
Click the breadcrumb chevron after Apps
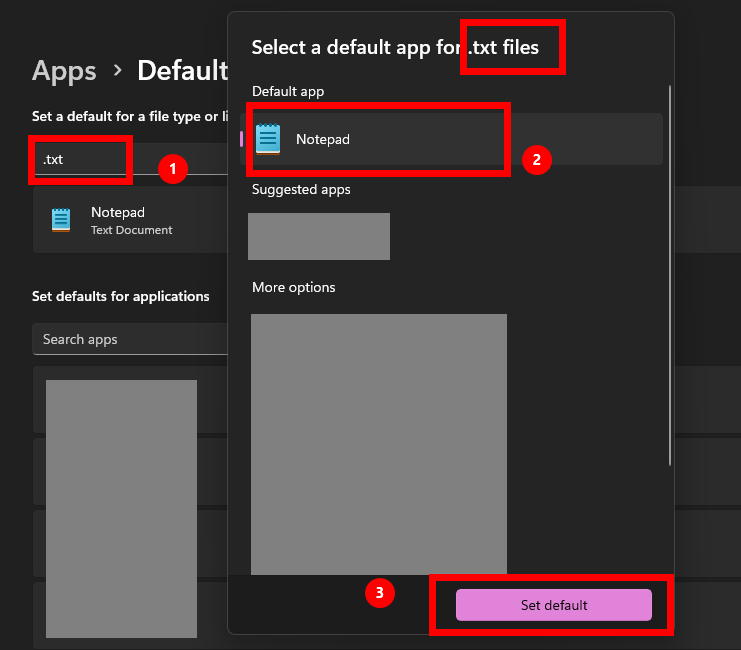point(117,71)
